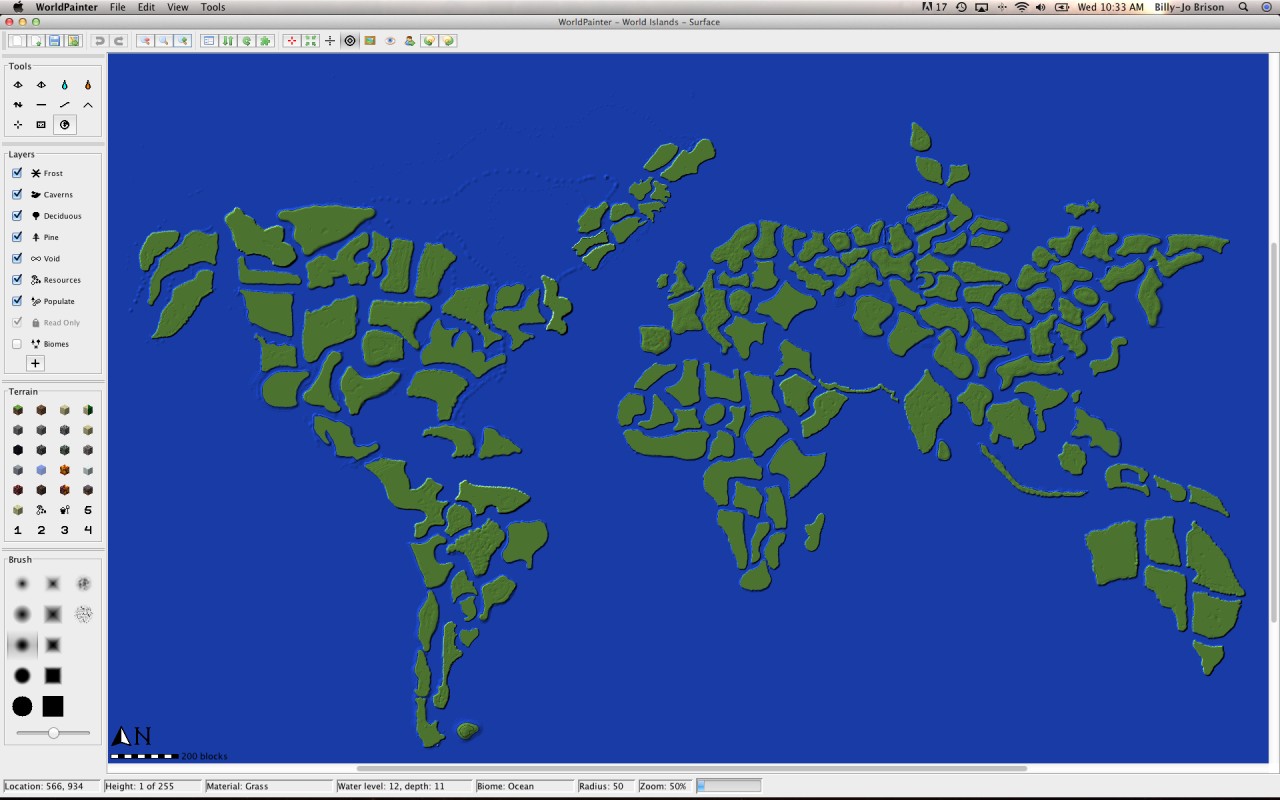This screenshot has width=1280, height=800.
Task: Click the brush size slider in the Brush panel
Action: (x=52, y=732)
